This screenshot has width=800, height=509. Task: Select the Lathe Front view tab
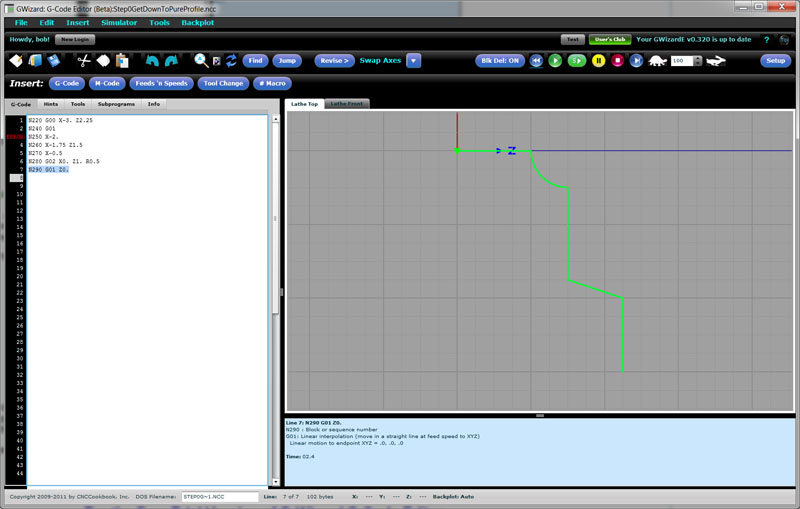point(347,104)
